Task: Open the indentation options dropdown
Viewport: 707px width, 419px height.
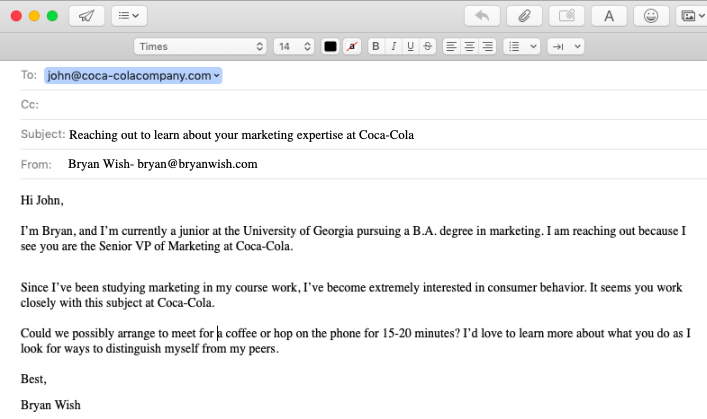Action: tap(566, 46)
